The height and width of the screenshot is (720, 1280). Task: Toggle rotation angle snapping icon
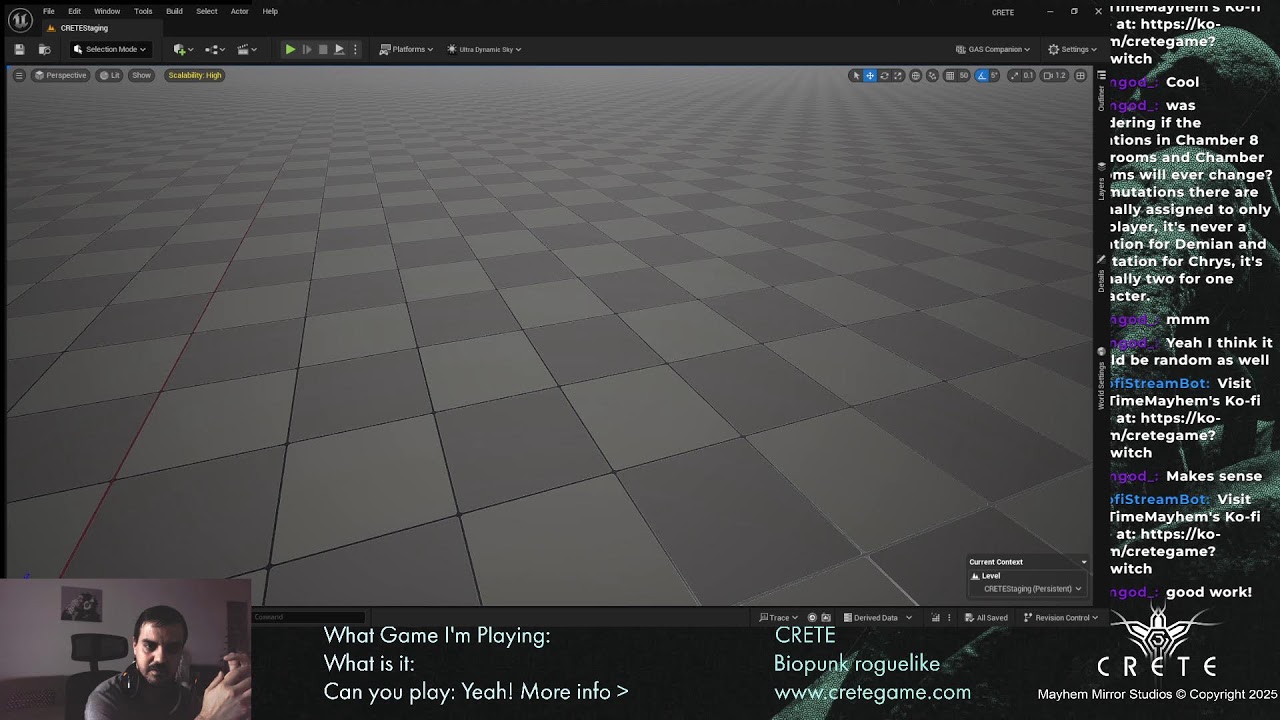tap(981, 75)
